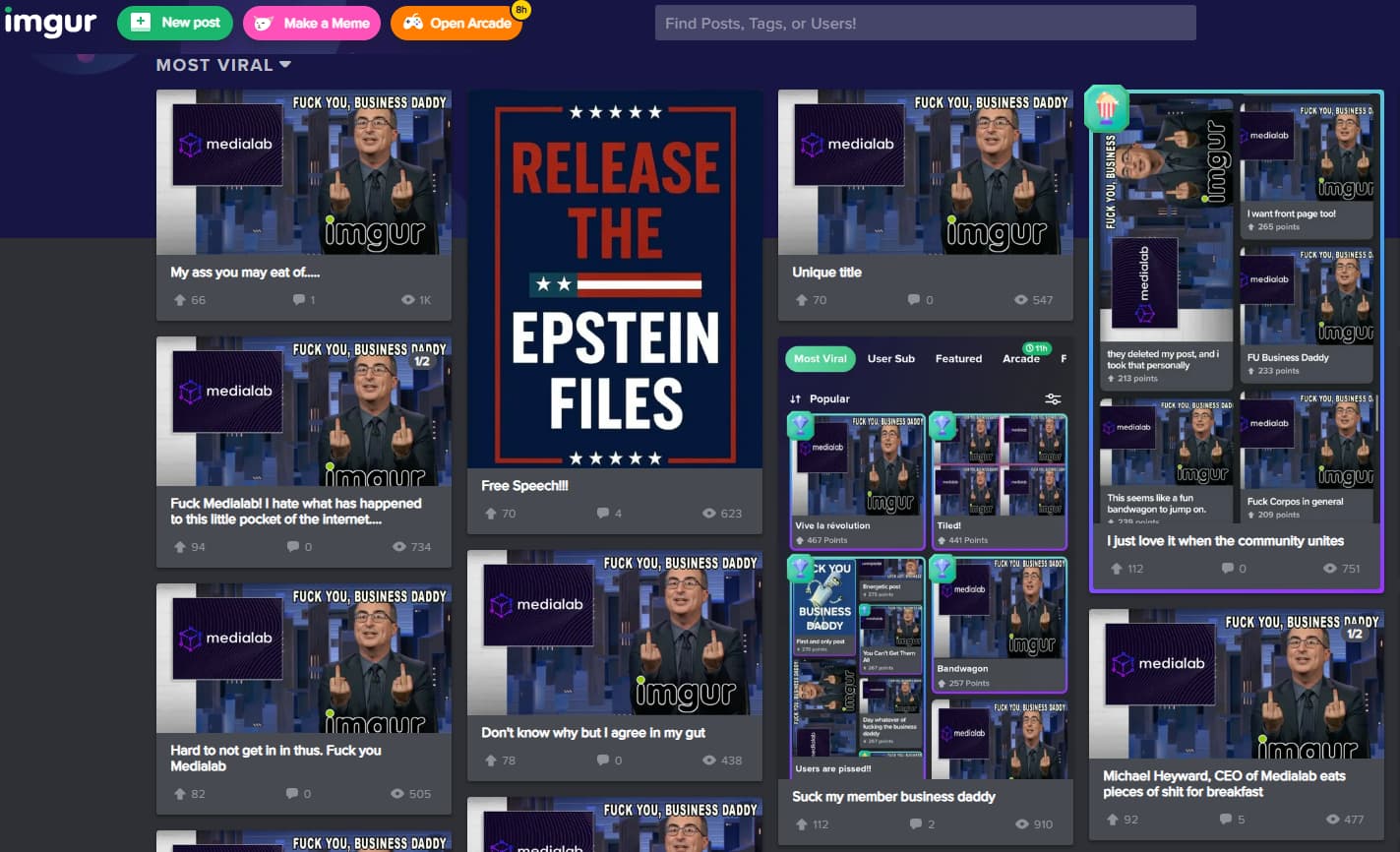The height and width of the screenshot is (852, 1400).
Task: Upvote arrow on 'community unites' post
Action: point(1117,569)
